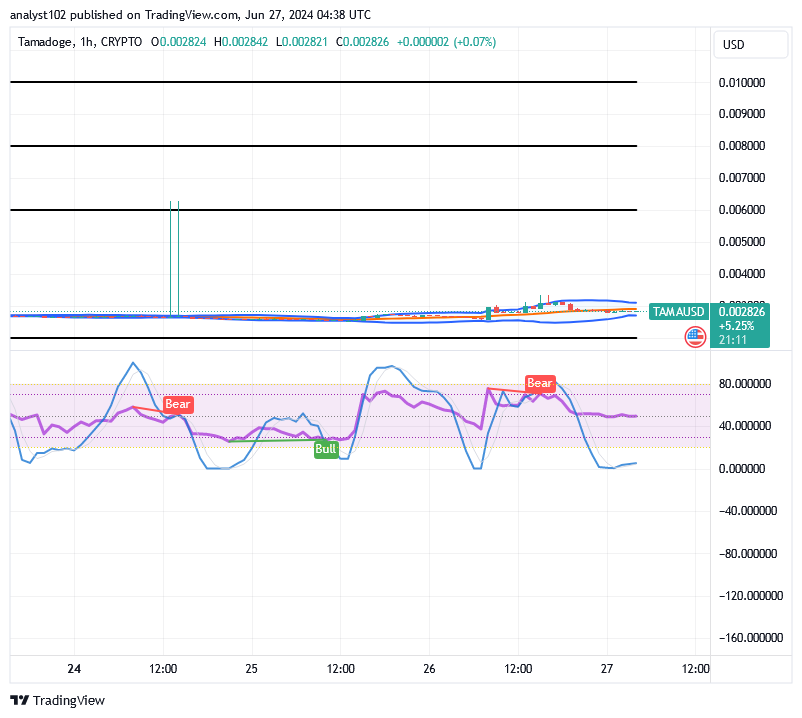Click the first red Bear divergence label
Viewport: 802px width, 718px height.
click(x=177, y=404)
